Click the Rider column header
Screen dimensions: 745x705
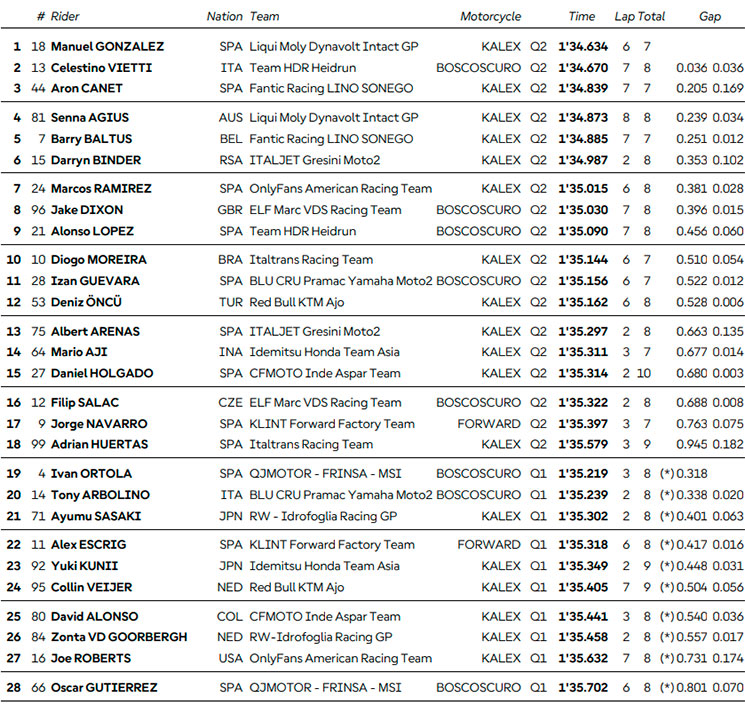65,17
